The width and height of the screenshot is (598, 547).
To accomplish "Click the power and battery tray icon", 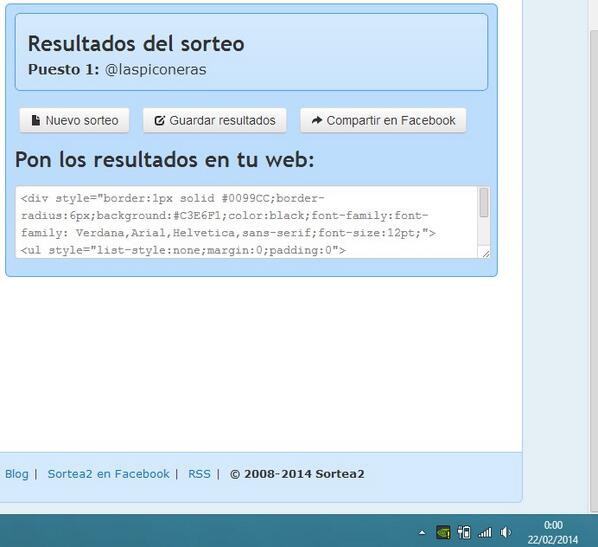I will (x=464, y=533).
